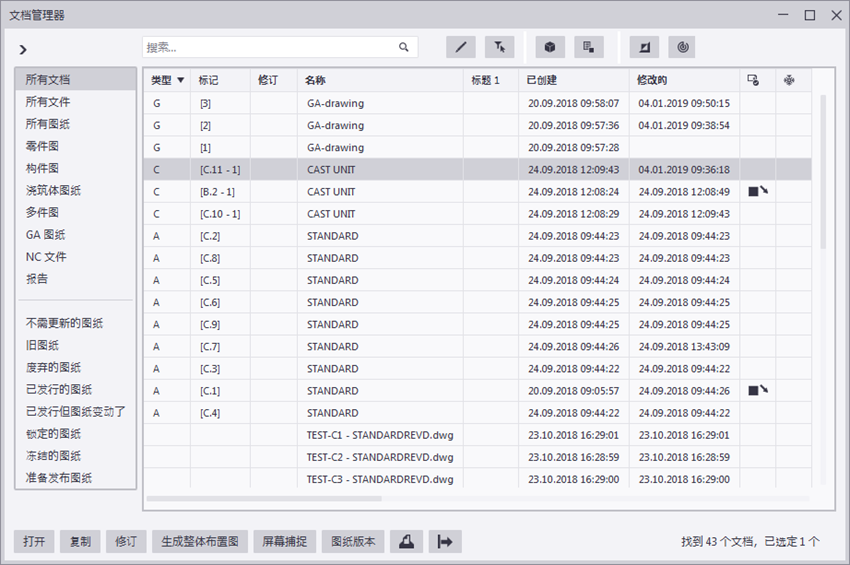
Task: Click the flag marker on row C.1
Action: (757, 390)
